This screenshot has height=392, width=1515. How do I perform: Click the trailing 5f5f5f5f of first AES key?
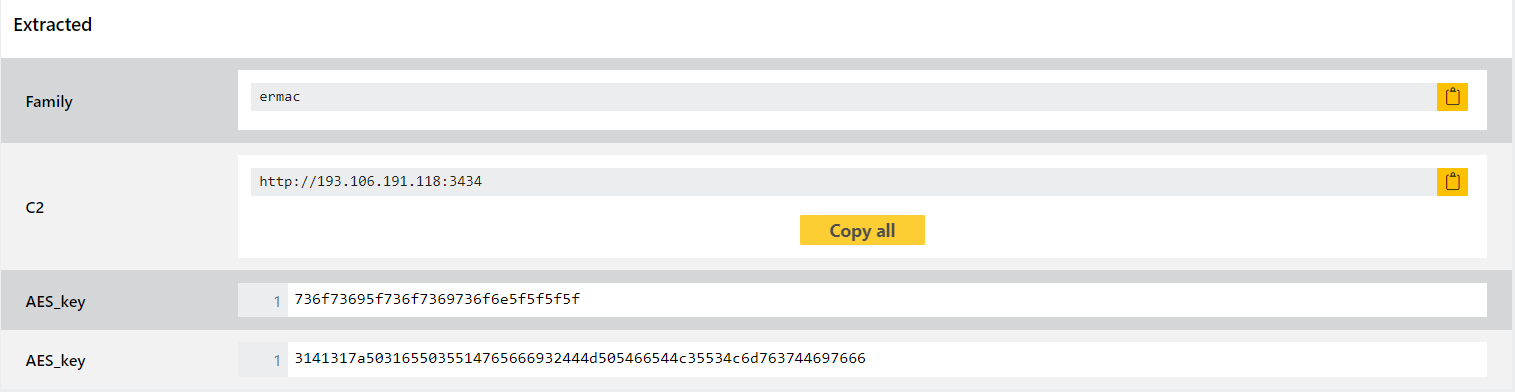click(547, 300)
